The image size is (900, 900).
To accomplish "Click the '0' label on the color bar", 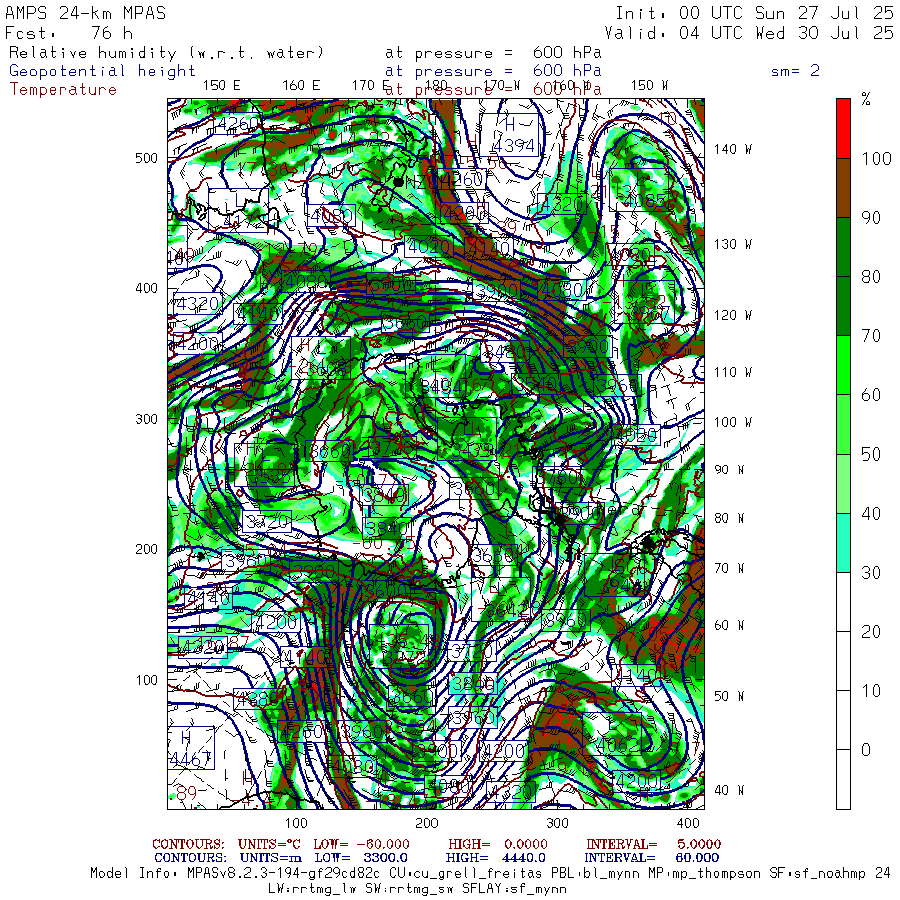I will point(866,750).
